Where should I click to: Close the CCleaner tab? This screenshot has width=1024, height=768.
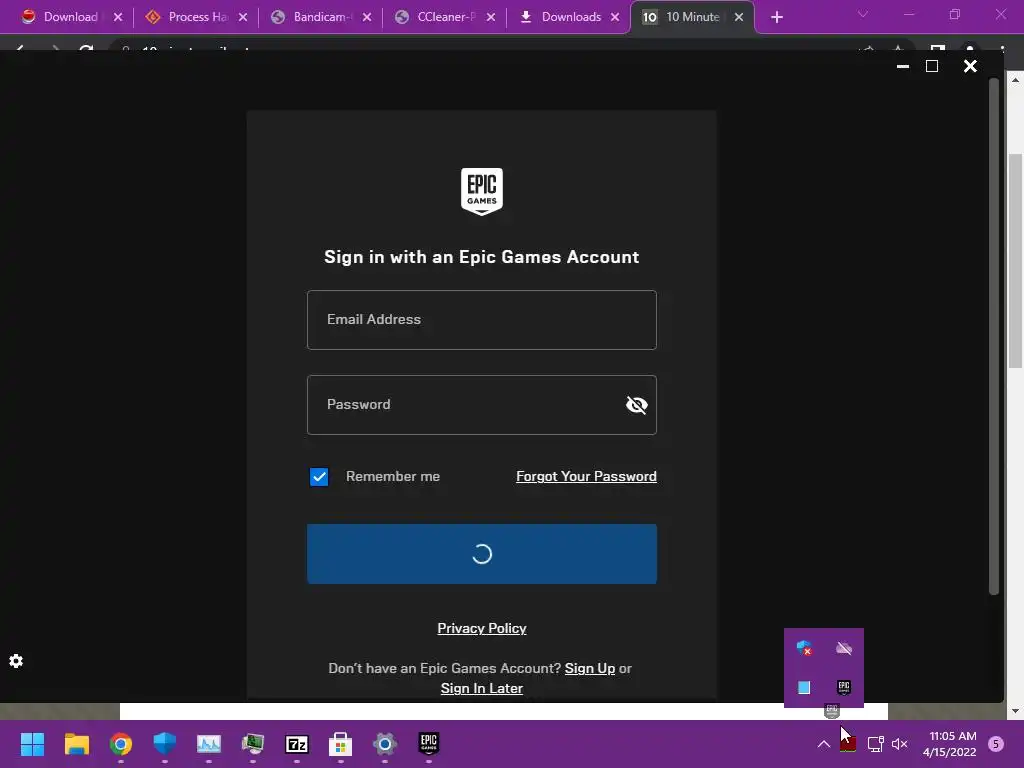491,17
